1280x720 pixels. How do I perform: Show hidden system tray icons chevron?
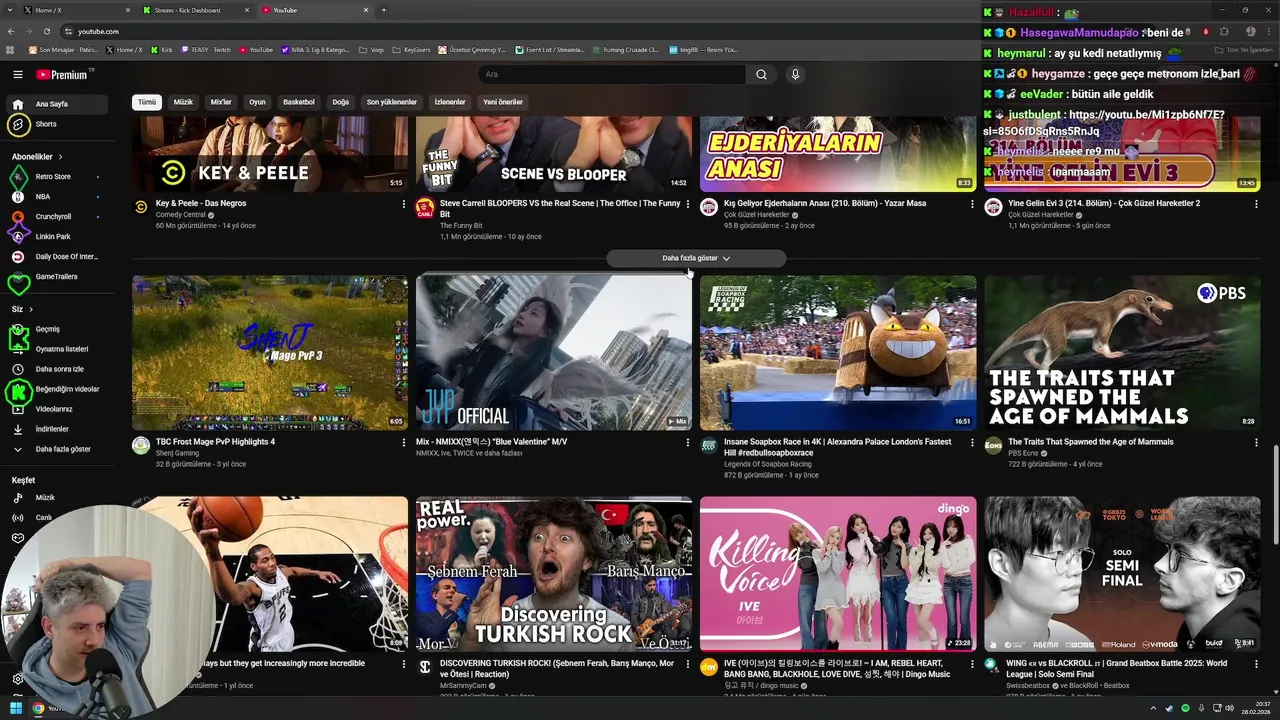coord(1153,708)
